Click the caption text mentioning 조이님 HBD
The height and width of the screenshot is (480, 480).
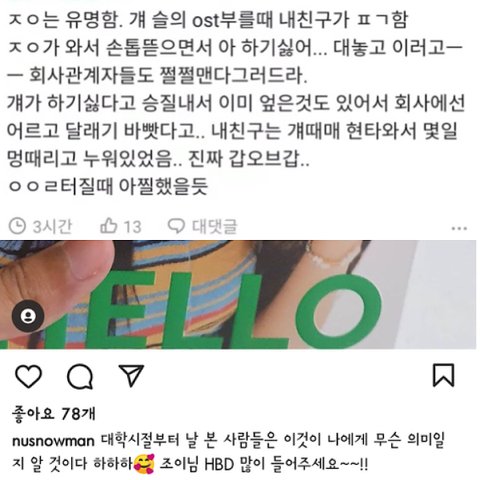[x=263, y=464]
